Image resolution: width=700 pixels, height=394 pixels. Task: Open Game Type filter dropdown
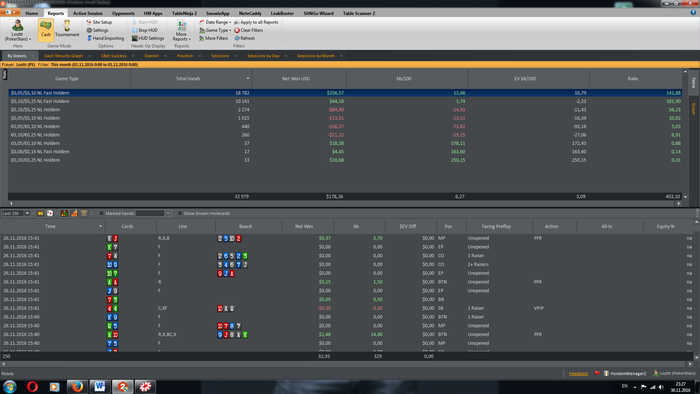click(x=215, y=30)
